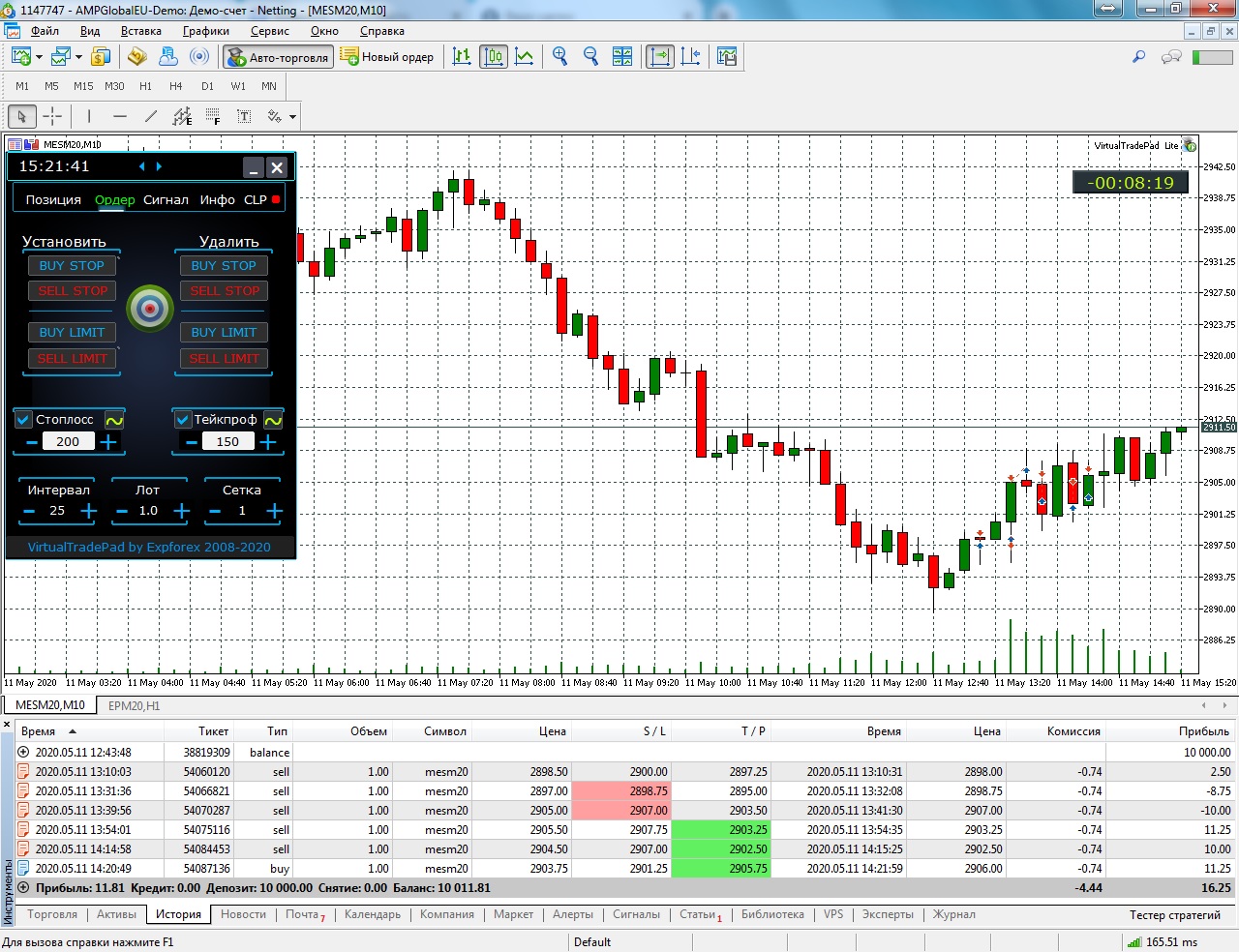
Task: Increase the Stoploss value with plus
Action: pyautogui.click(x=108, y=442)
